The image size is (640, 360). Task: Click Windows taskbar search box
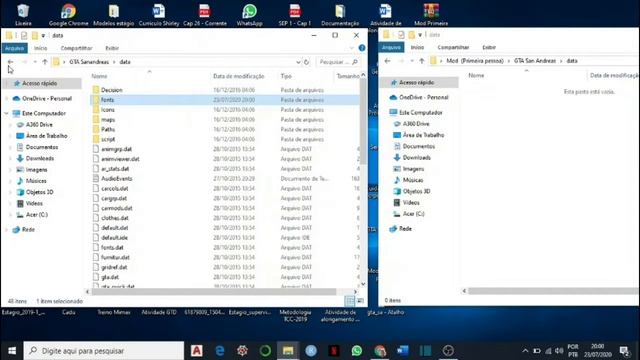(104, 351)
